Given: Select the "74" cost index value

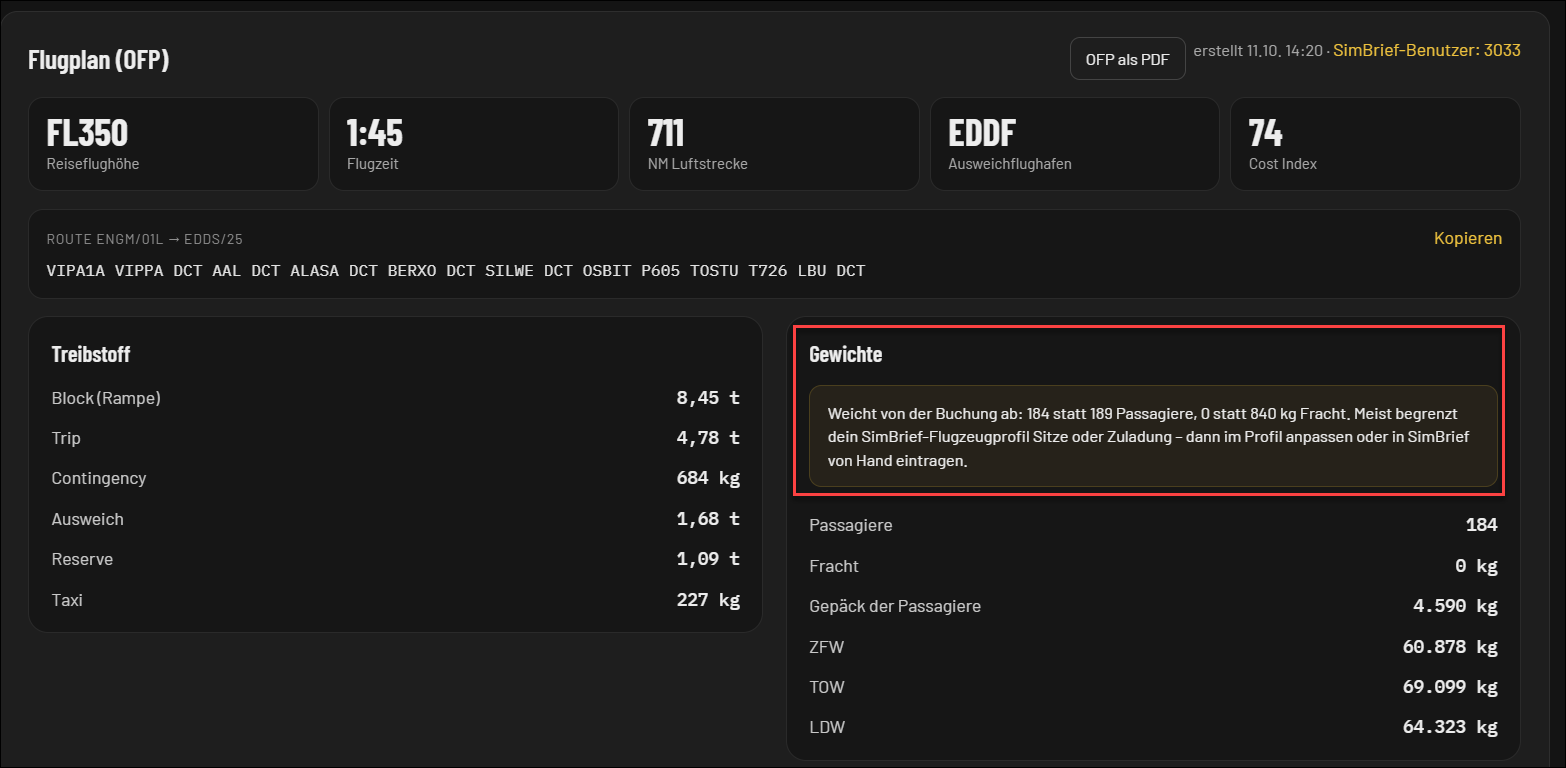Looking at the screenshot, I should point(1266,133).
